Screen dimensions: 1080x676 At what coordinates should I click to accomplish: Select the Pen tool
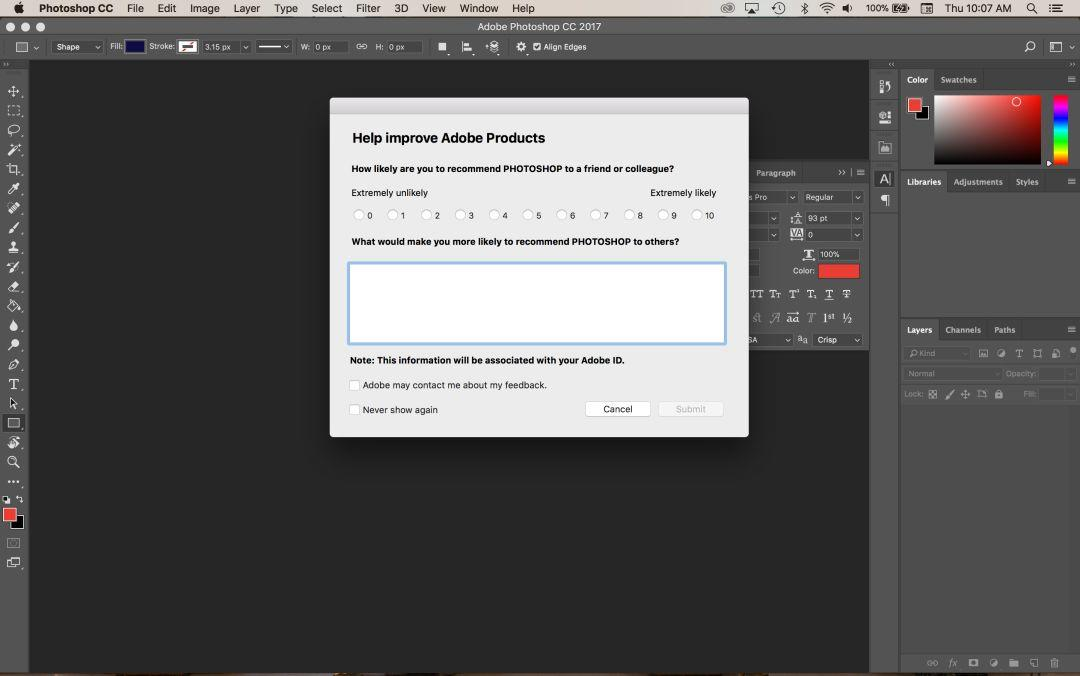[13, 365]
